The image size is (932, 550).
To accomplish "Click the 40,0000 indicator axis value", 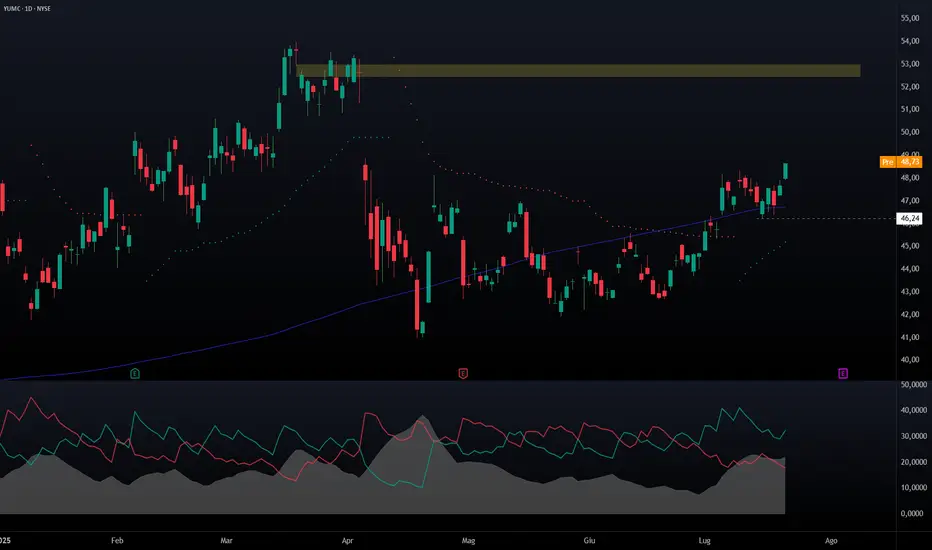I will pos(914,410).
